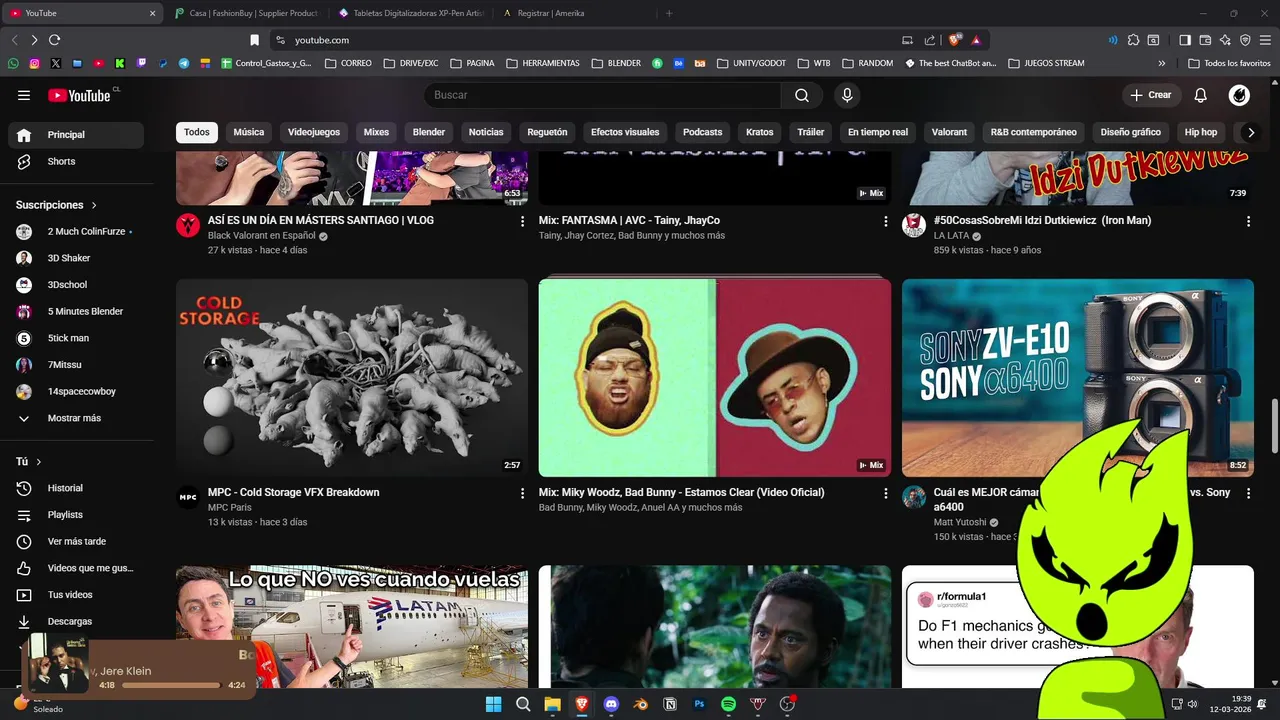Screen dimensions: 1280x720
Task: Open the X (Twitter) bookmark
Action: [x=55, y=63]
